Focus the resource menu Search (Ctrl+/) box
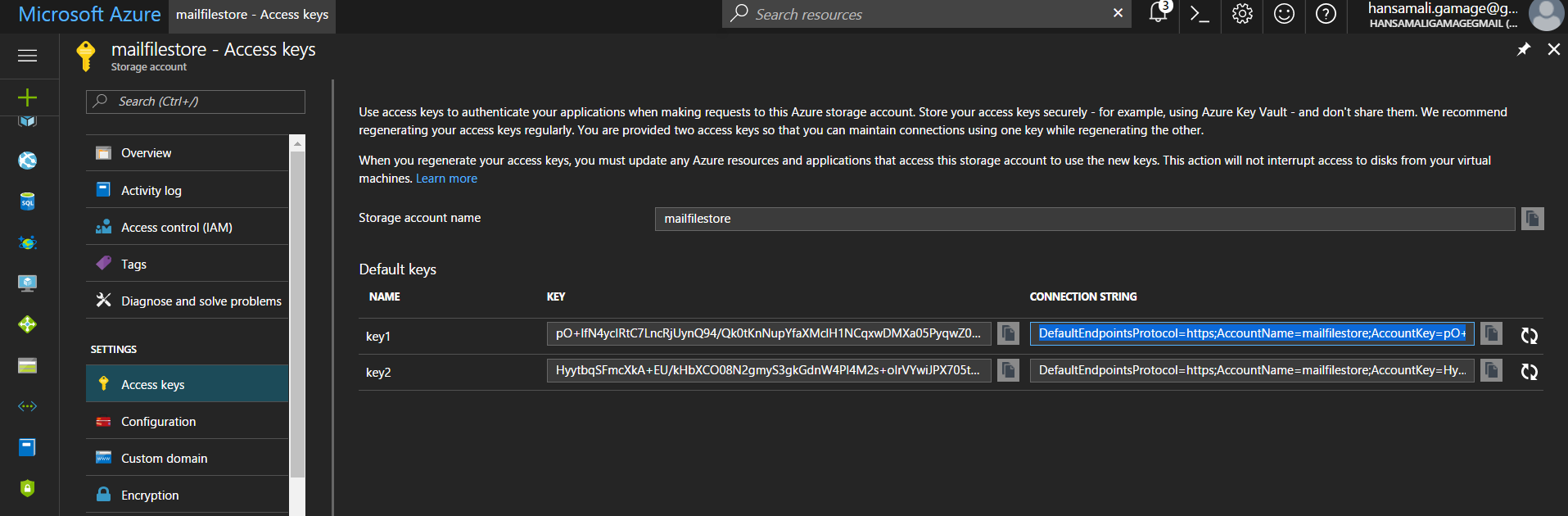This screenshot has width=1568, height=516. [x=196, y=102]
